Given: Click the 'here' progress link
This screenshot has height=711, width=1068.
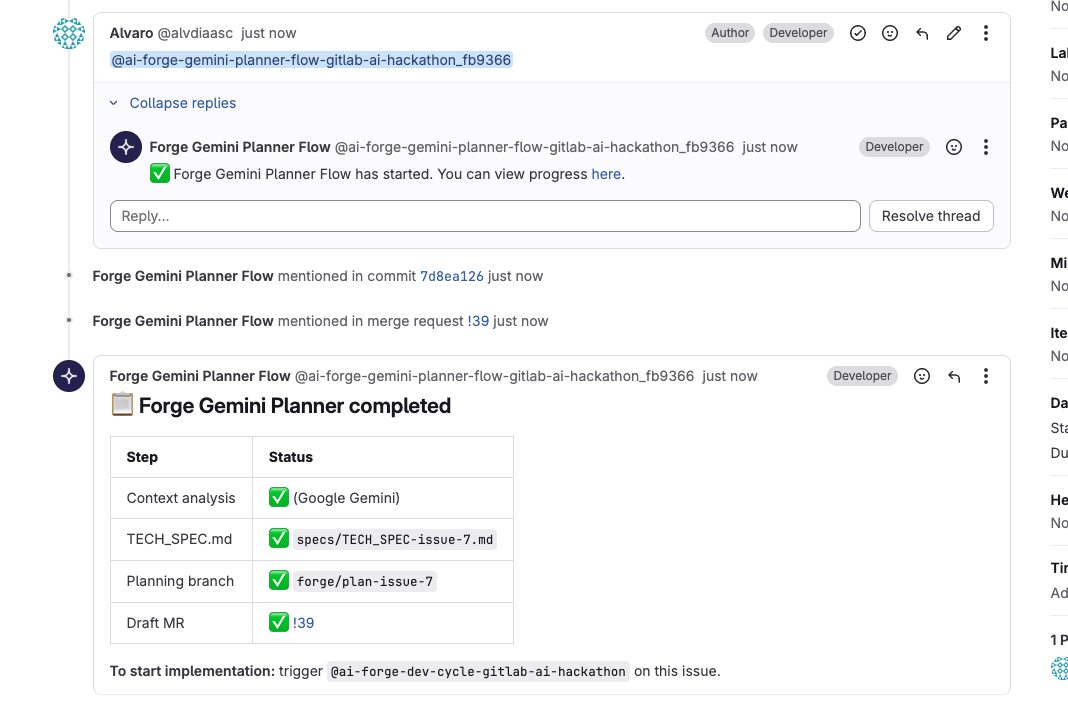Looking at the screenshot, I should tap(606, 174).
